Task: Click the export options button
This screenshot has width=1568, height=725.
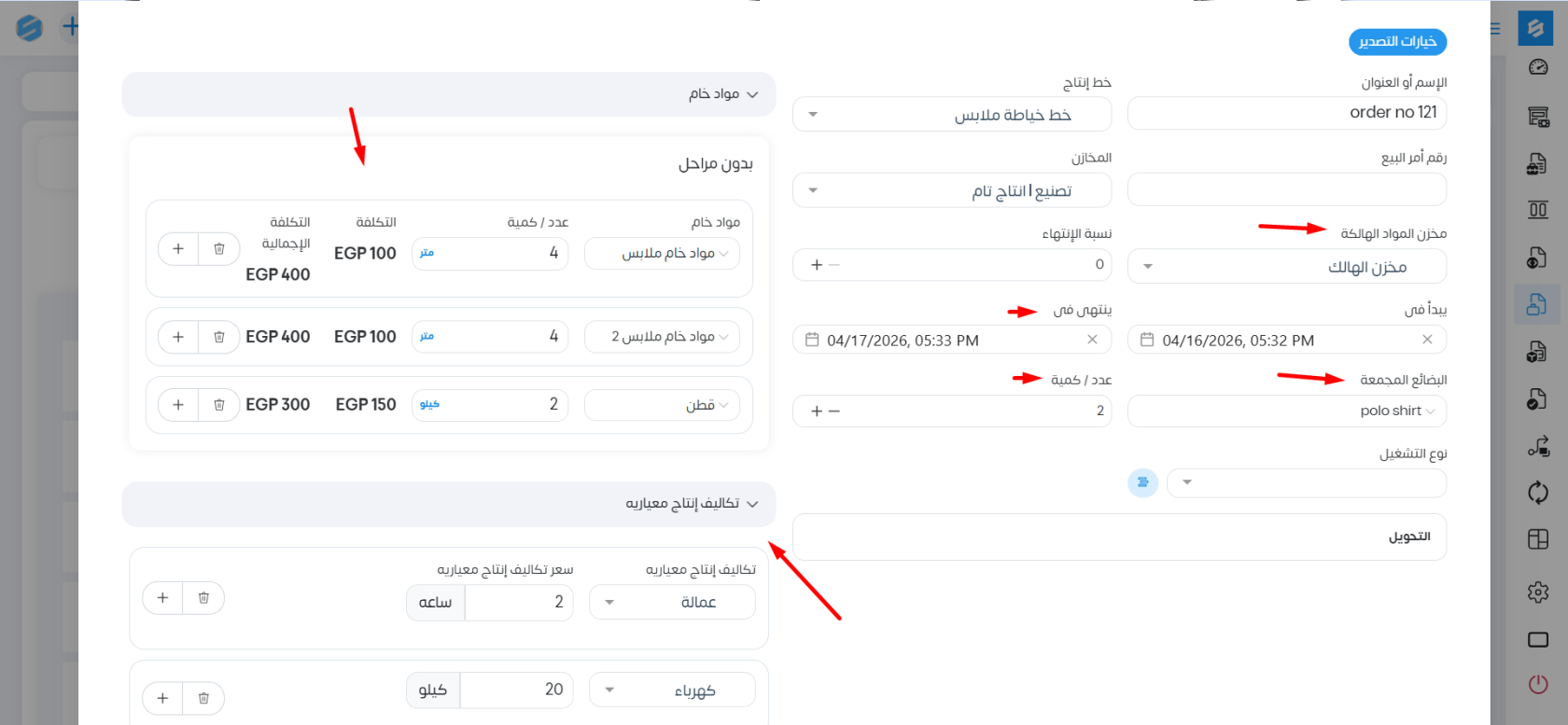Action: (x=1397, y=42)
